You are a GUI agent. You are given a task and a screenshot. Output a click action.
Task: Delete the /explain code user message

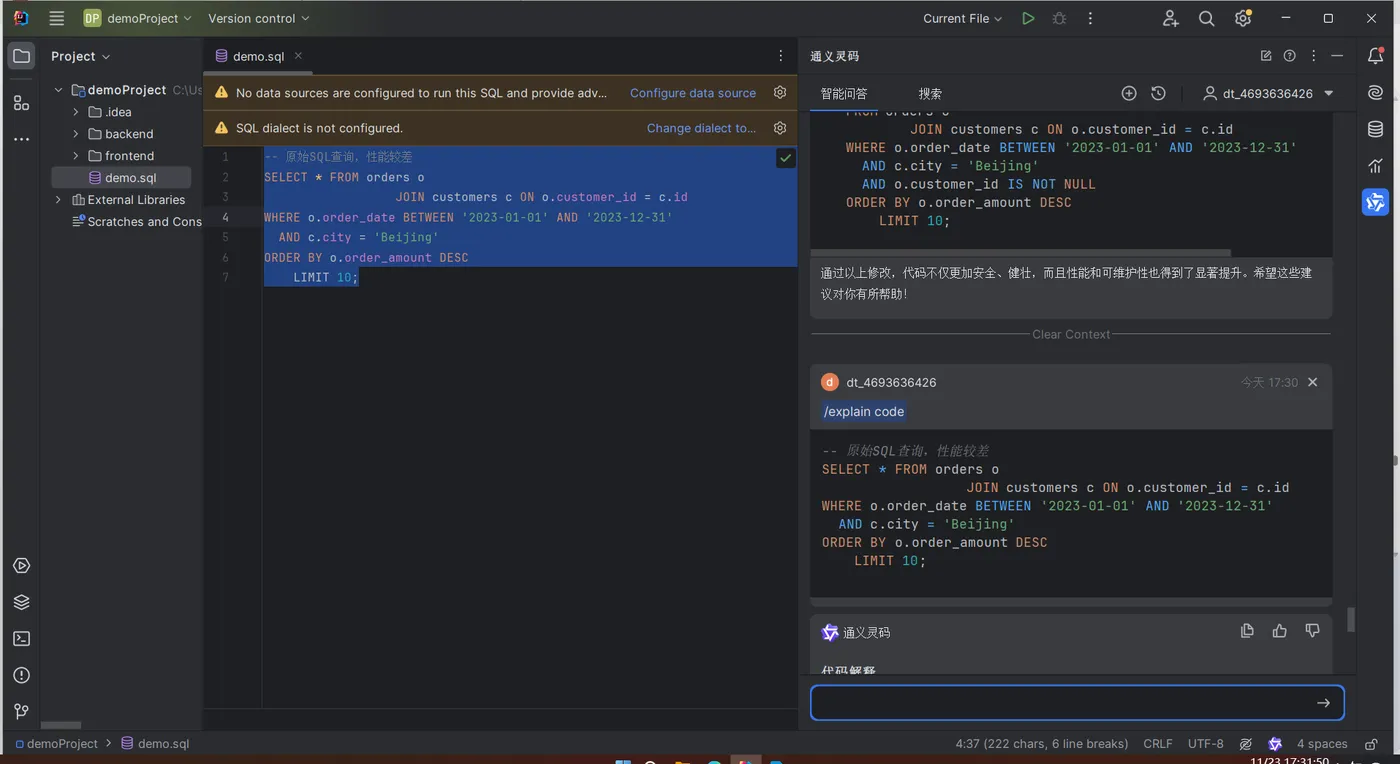tap(1313, 382)
